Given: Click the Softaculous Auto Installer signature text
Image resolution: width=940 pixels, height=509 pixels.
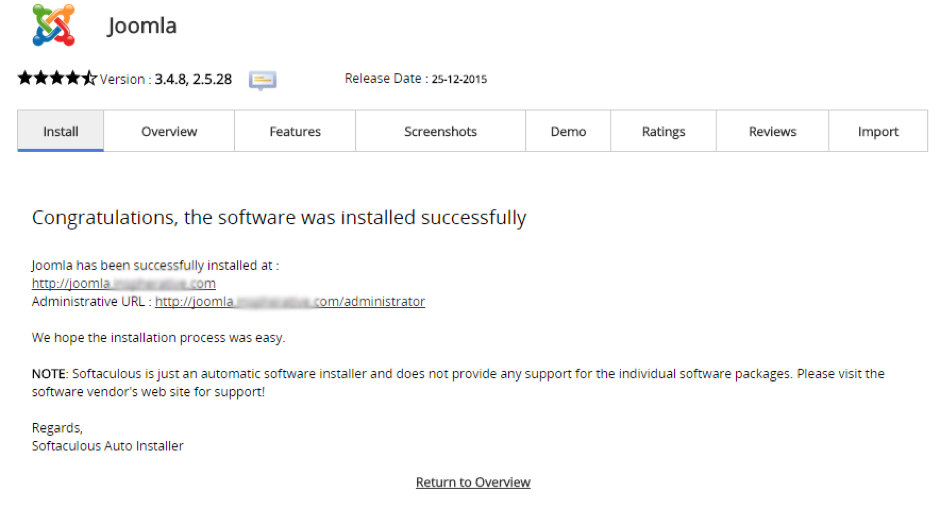Looking at the screenshot, I should pyautogui.click(x=107, y=446).
